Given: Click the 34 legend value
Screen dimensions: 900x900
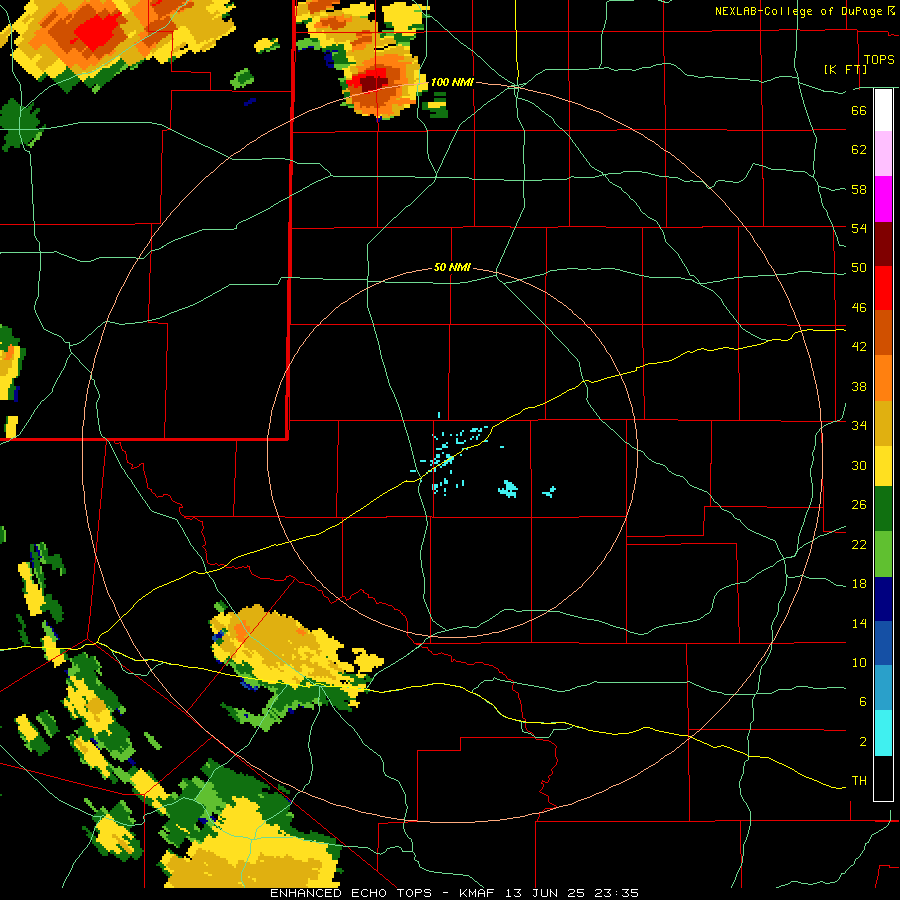Looking at the screenshot, I should [x=859, y=426].
